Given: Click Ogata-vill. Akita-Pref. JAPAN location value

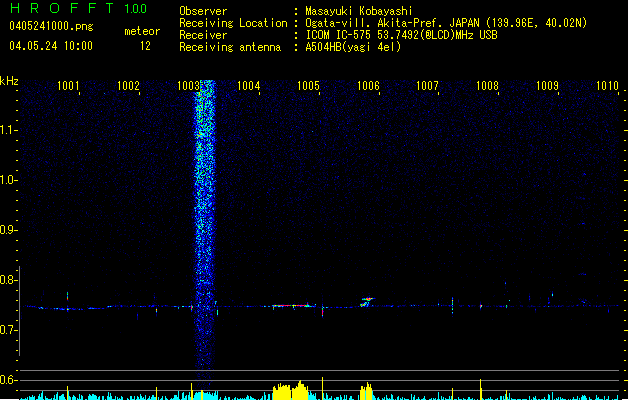Looking at the screenshot, I should click(x=446, y=23).
